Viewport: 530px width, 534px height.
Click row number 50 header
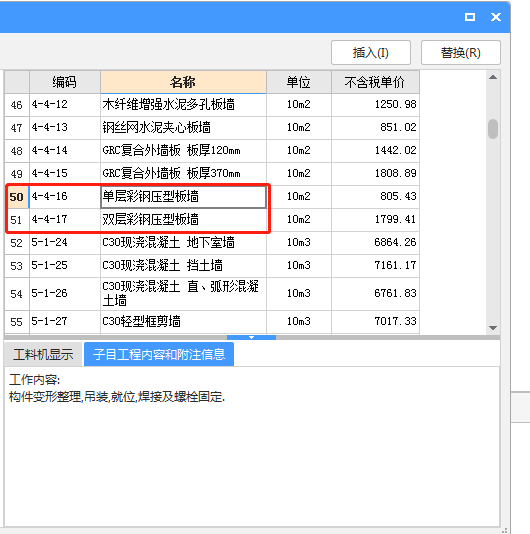point(17,197)
